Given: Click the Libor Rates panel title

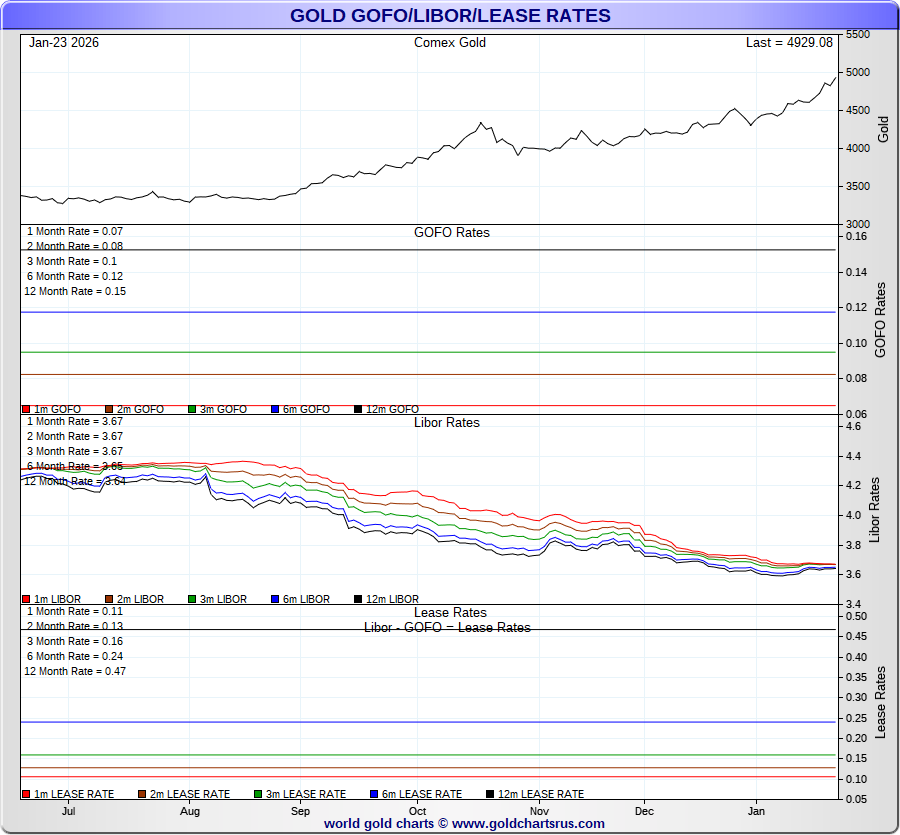Looking at the screenshot, I should [x=447, y=422].
